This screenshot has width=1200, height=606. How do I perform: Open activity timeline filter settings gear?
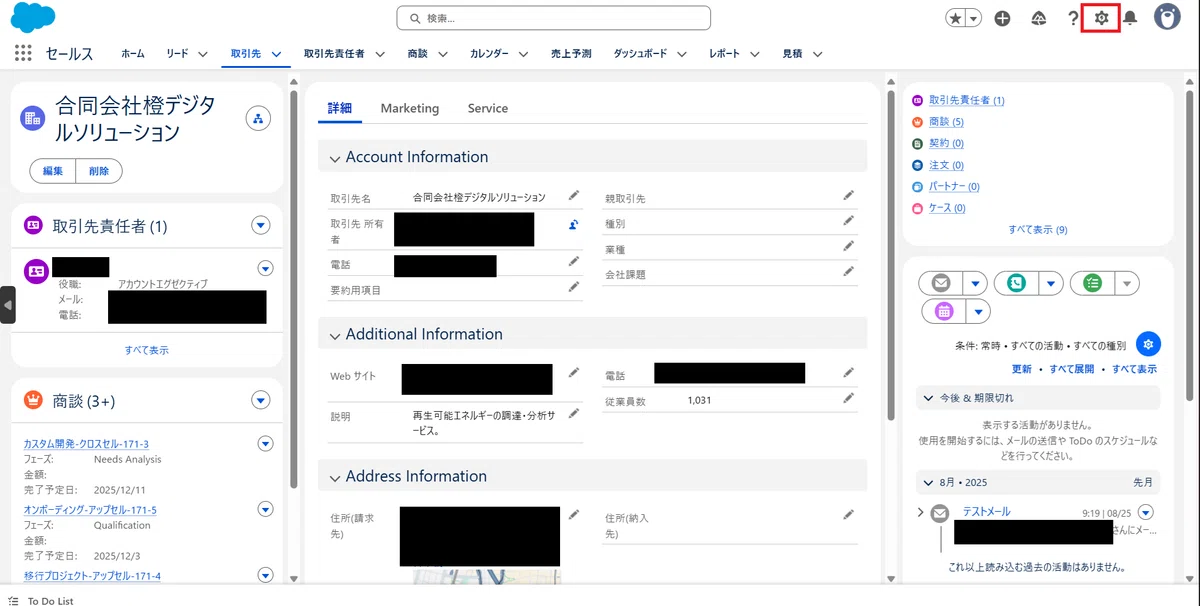tap(1148, 344)
